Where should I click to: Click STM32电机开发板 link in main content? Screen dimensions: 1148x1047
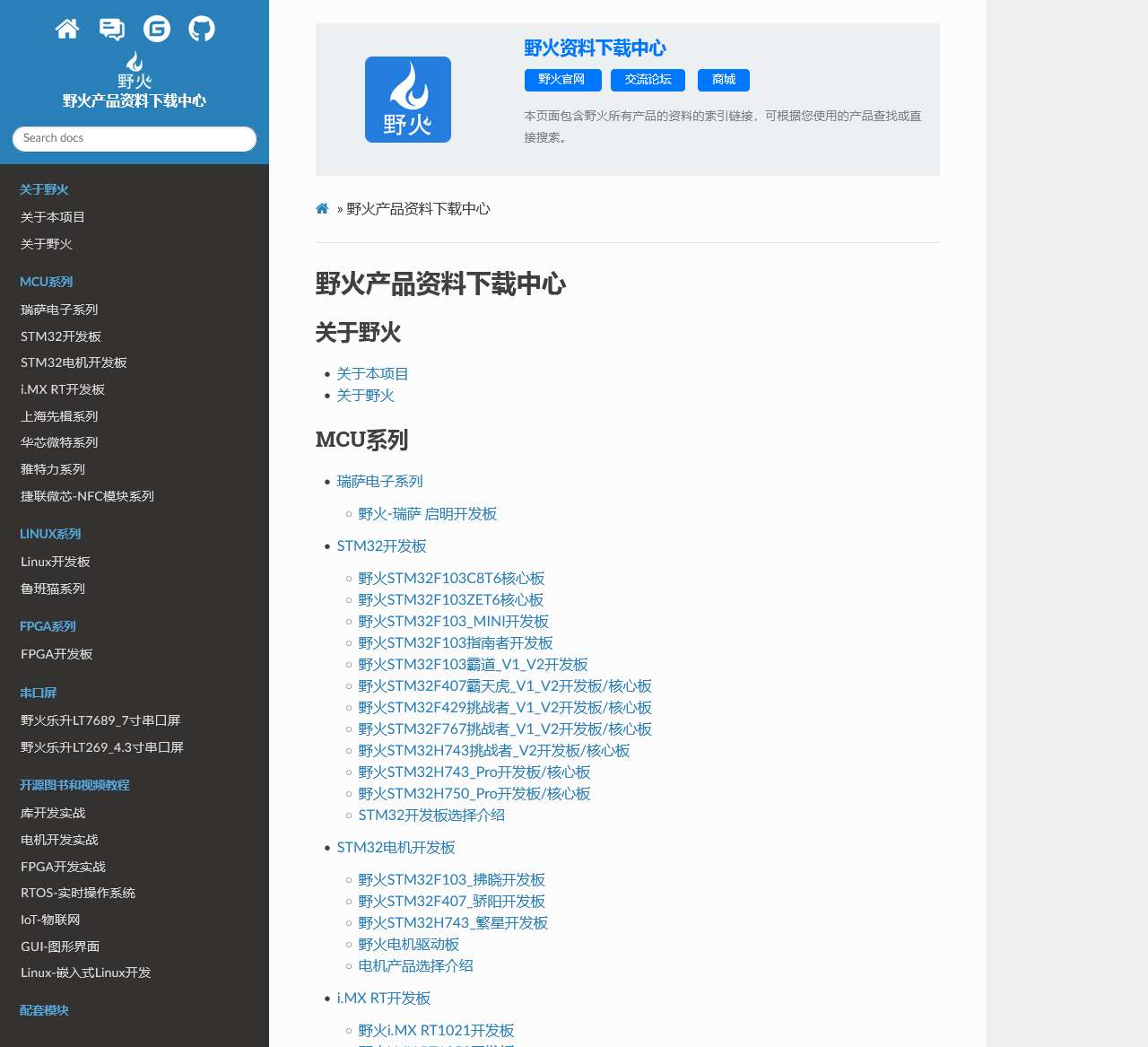pyautogui.click(x=396, y=848)
